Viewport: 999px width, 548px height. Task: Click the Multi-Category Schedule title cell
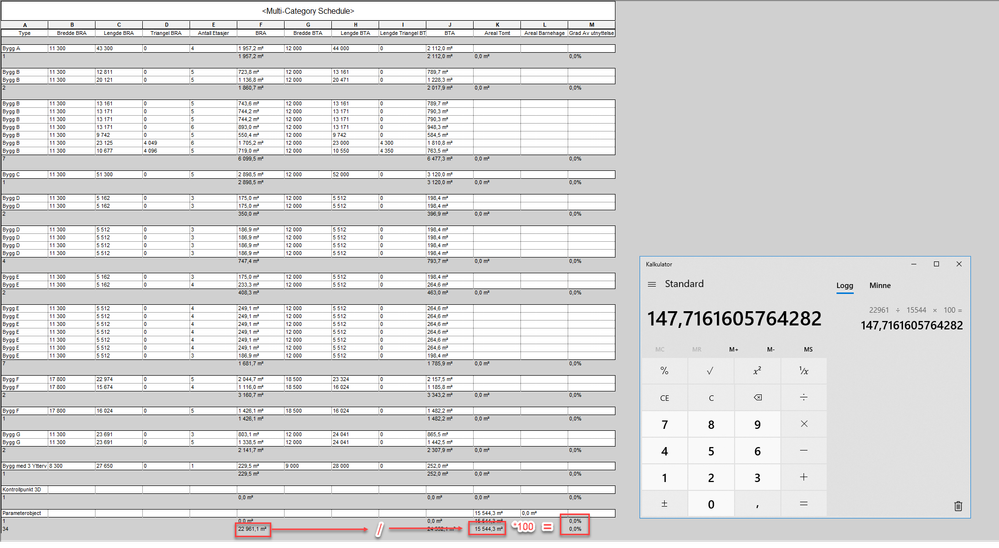pyautogui.click(x=308, y=11)
